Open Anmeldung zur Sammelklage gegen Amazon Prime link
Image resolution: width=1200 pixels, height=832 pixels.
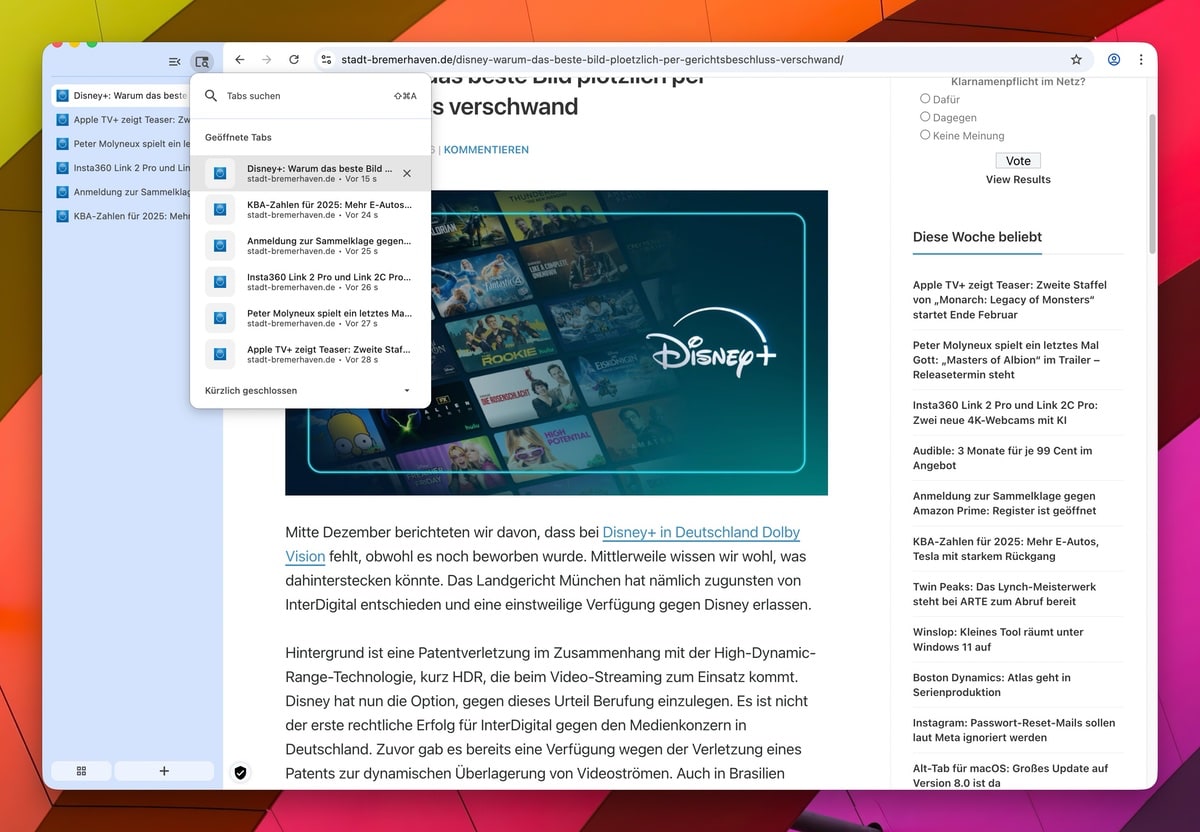tap(1004, 503)
